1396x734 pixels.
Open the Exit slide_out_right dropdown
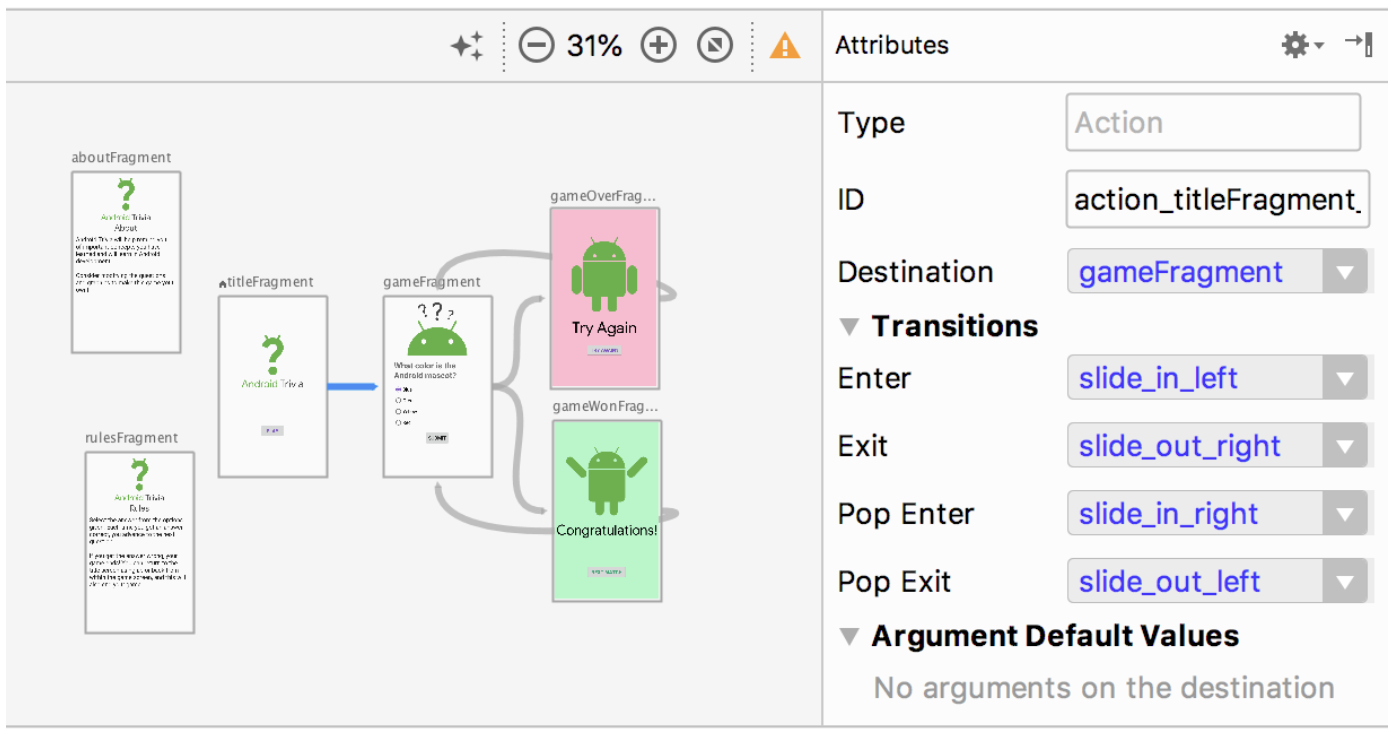[x=1343, y=447]
